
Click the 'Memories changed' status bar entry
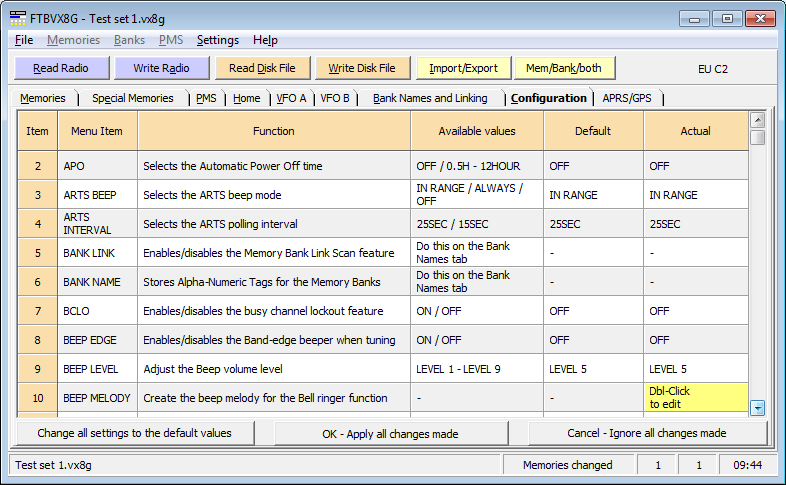(x=567, y=465)
